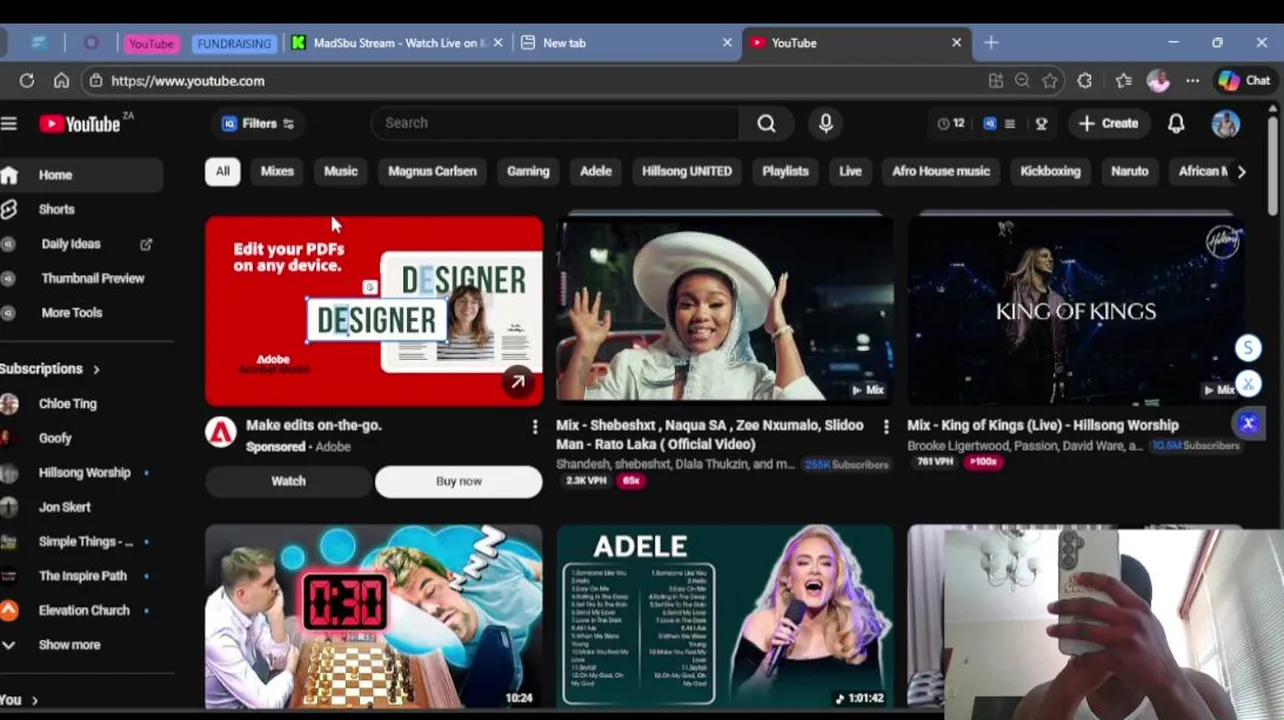Open browser settings three-dot menu

[1192, 81]
